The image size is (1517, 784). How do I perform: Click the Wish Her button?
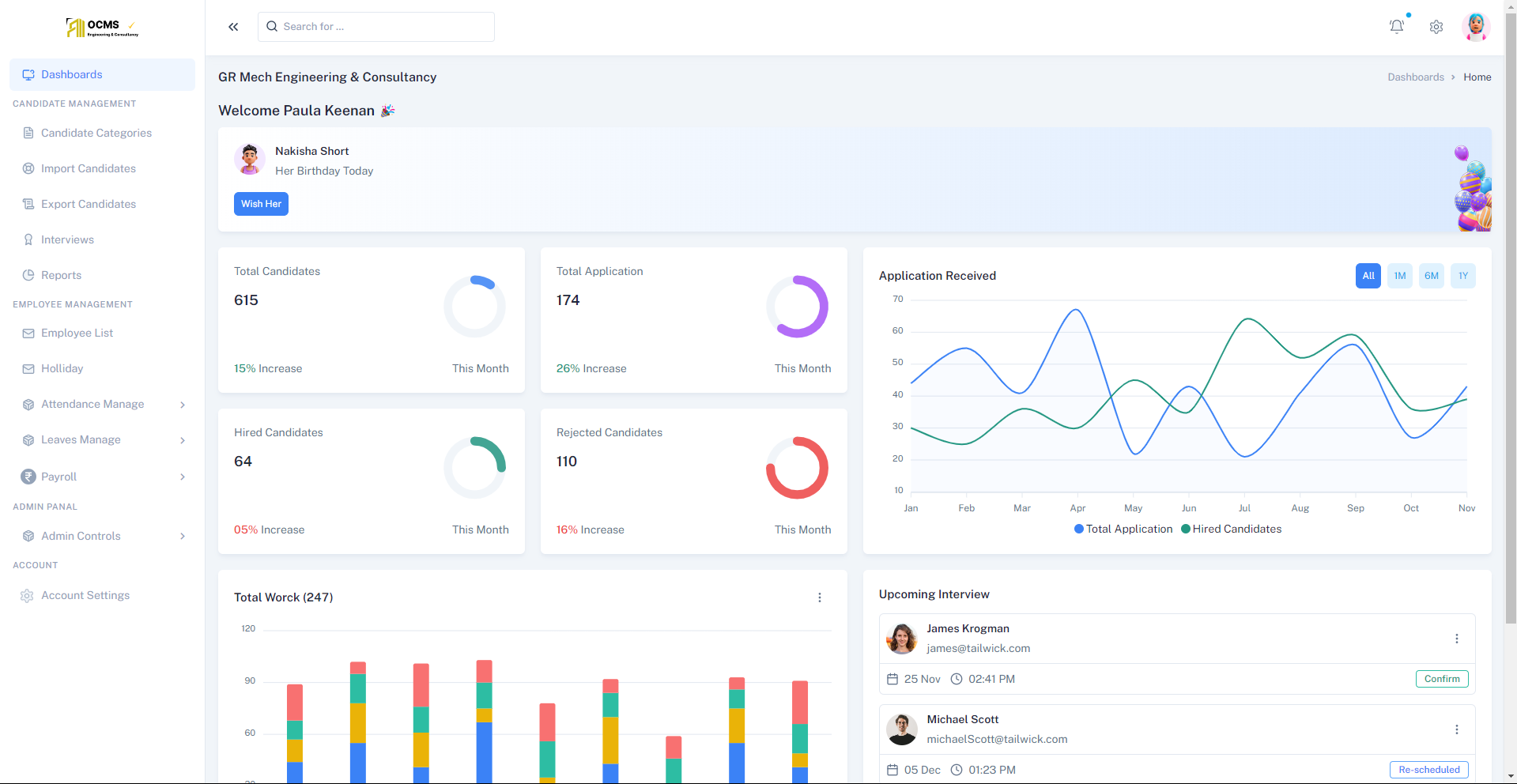tap(261, 204)
